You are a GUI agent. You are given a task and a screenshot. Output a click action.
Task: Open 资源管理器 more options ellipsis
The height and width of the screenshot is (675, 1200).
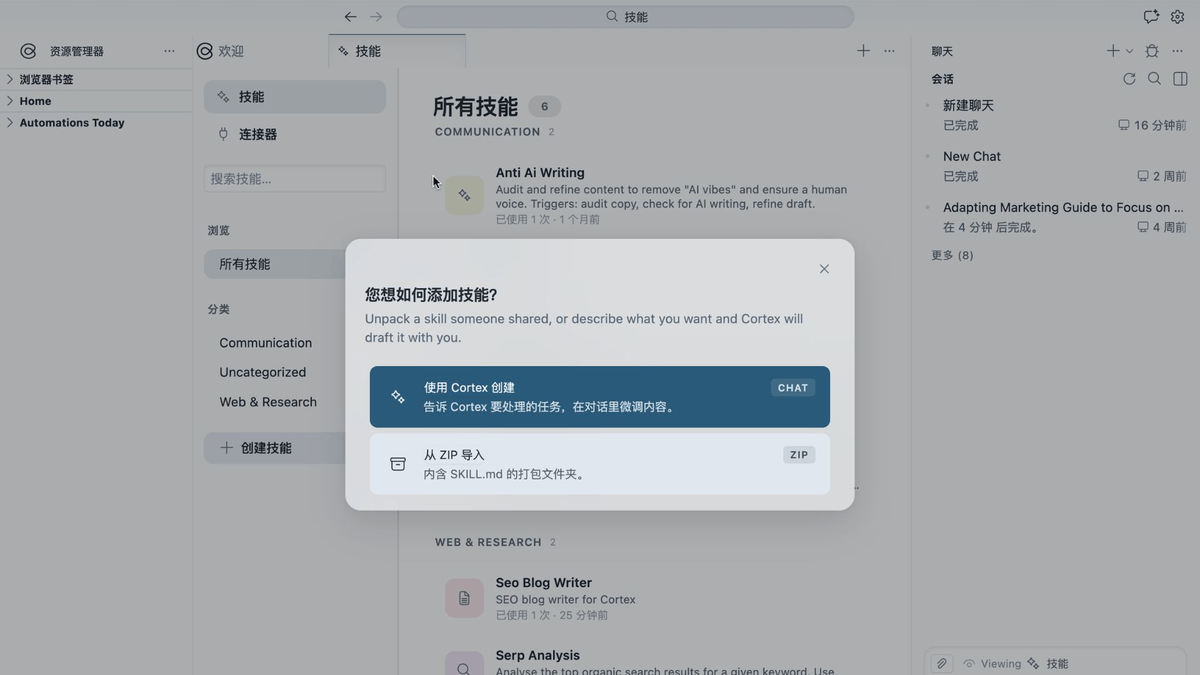tap(169, 51)
